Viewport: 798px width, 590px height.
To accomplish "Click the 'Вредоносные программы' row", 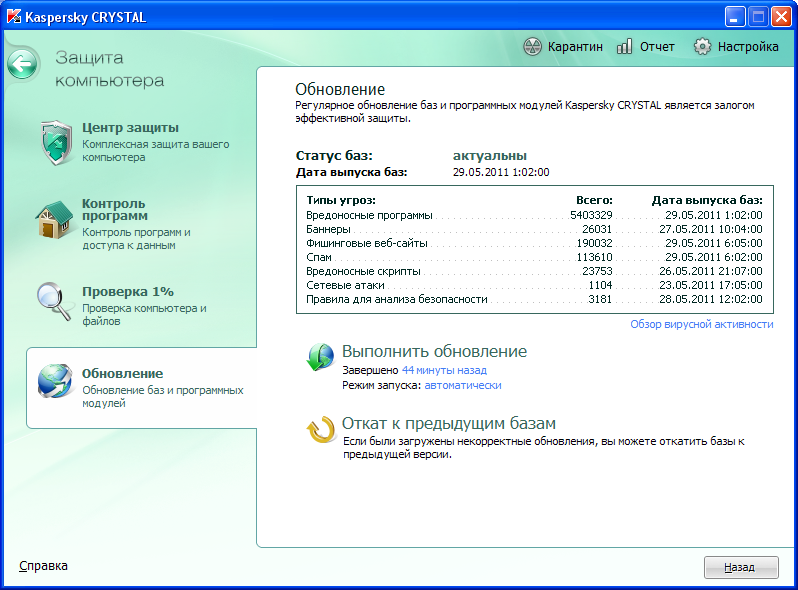I will coord(534,215).
